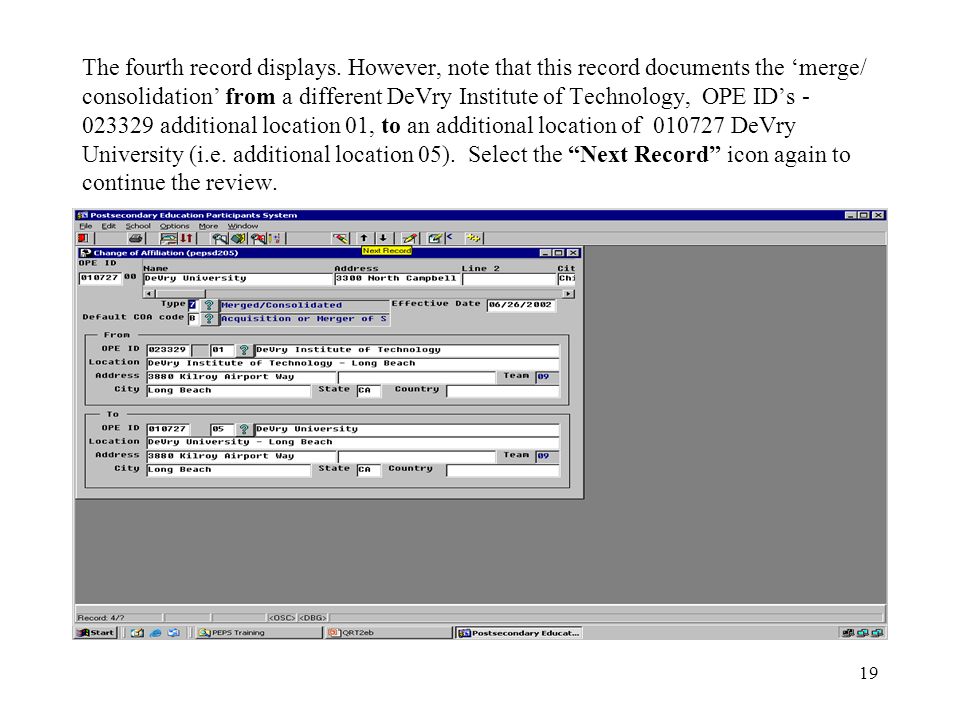Click the From State field CA
The image size is (960, 720).
369,390
